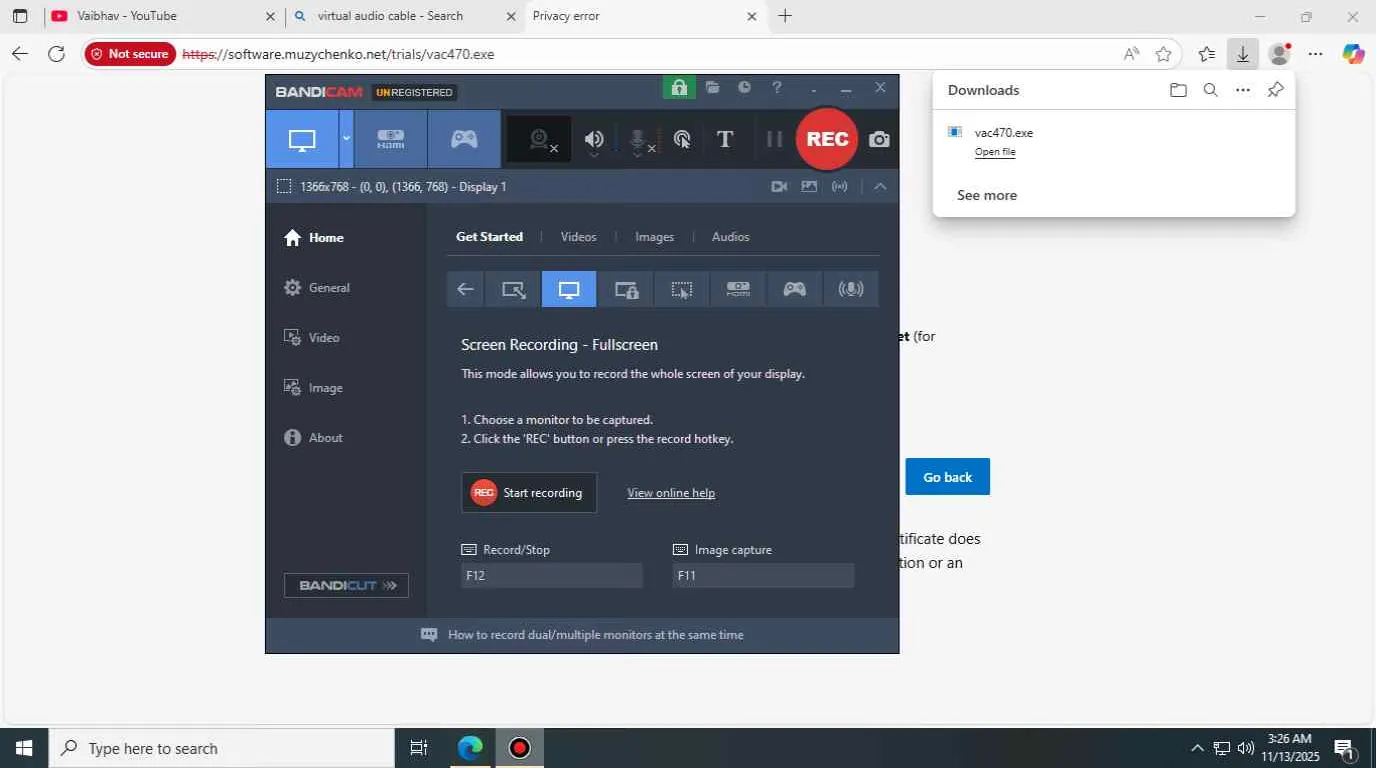The height and width of the screenshot is (768, 1376).
Task: Click the Windows Start button
Action: click(24, 748)
